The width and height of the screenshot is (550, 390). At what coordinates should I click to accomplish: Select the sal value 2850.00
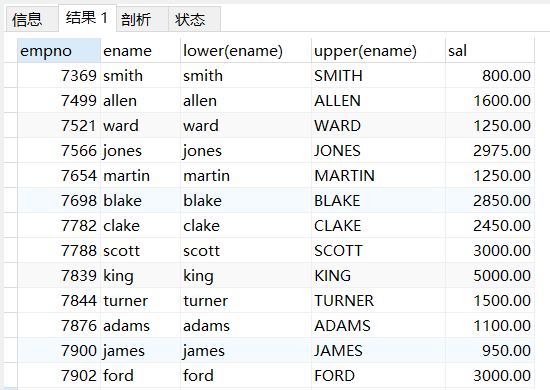pyautogui.click(x=490, y=201)
